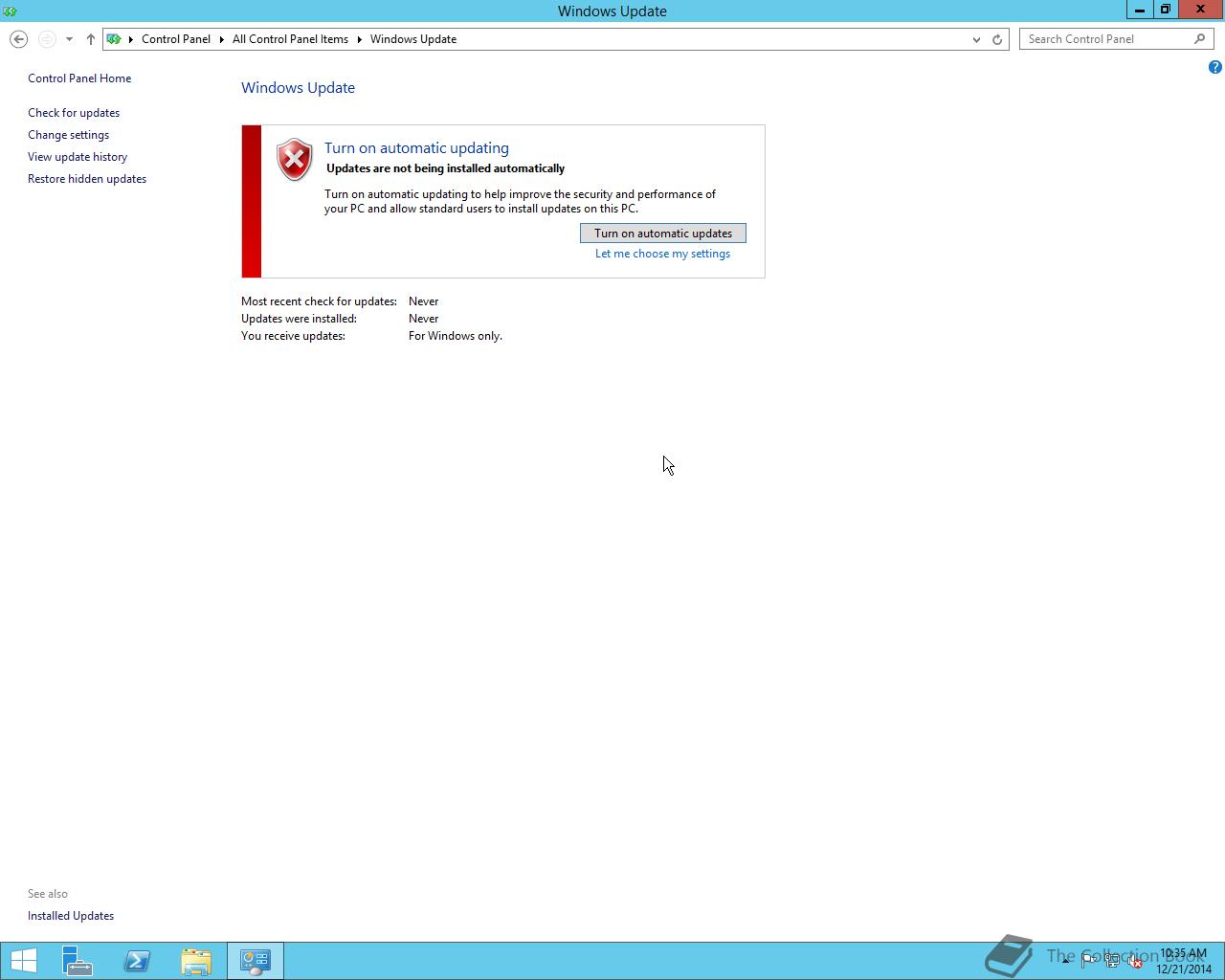Click Let me choose my settings
Viewport: 1225px width, 980px height.
point(662,254)
